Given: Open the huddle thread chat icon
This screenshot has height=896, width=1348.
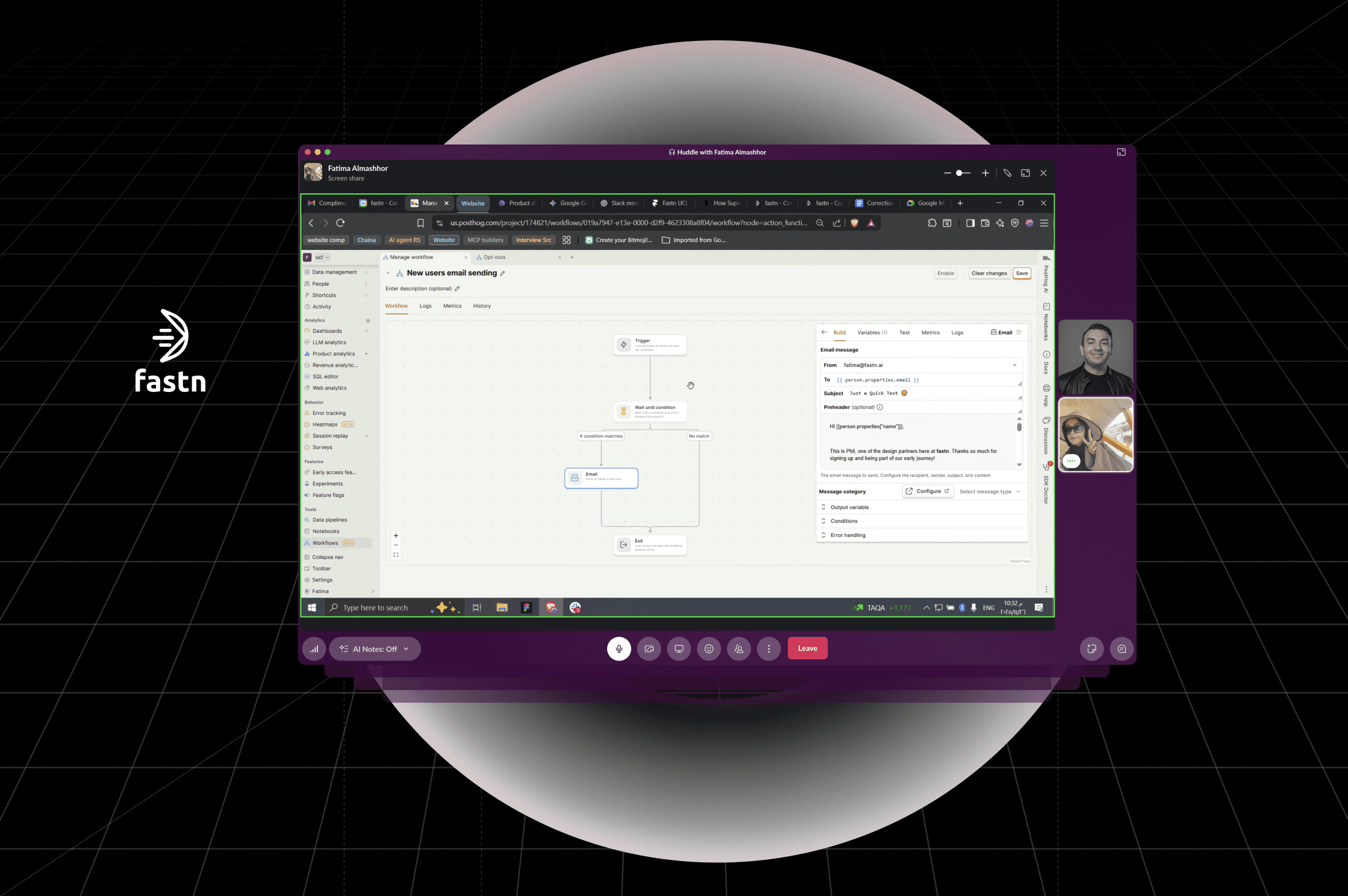Looking at the screenshot, I should [x=1122, y=649].
